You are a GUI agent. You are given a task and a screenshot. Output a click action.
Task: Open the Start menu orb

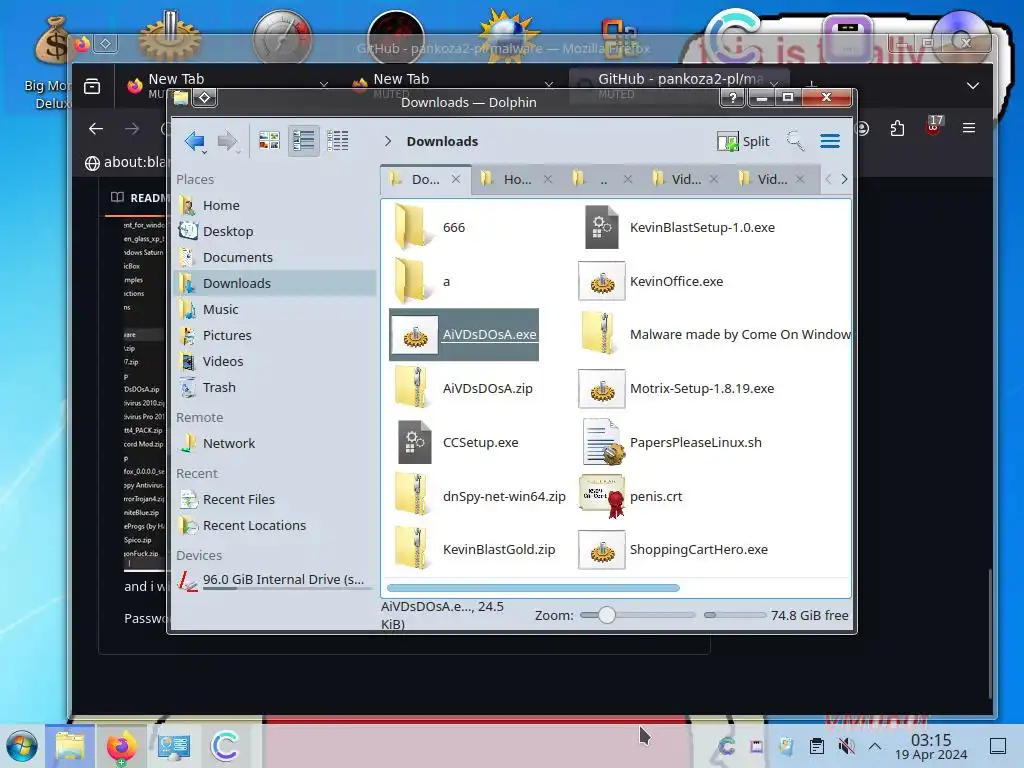(x=22, y=746)
